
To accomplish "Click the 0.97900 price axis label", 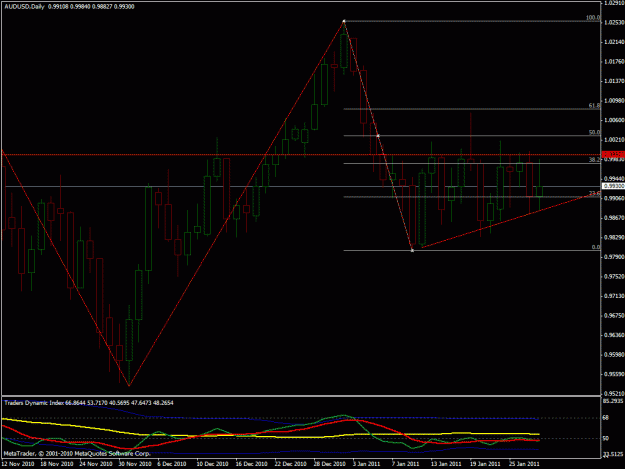I will coord(614,257).
